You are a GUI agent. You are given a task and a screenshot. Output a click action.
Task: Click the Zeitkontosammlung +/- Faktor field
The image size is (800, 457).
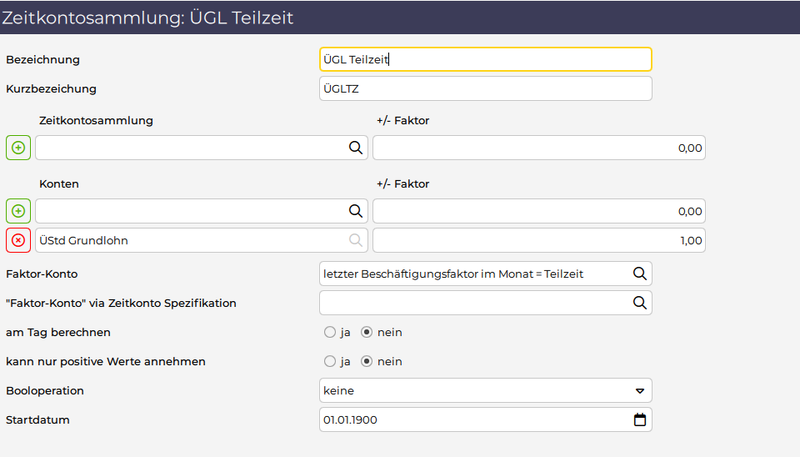point(540,148)
